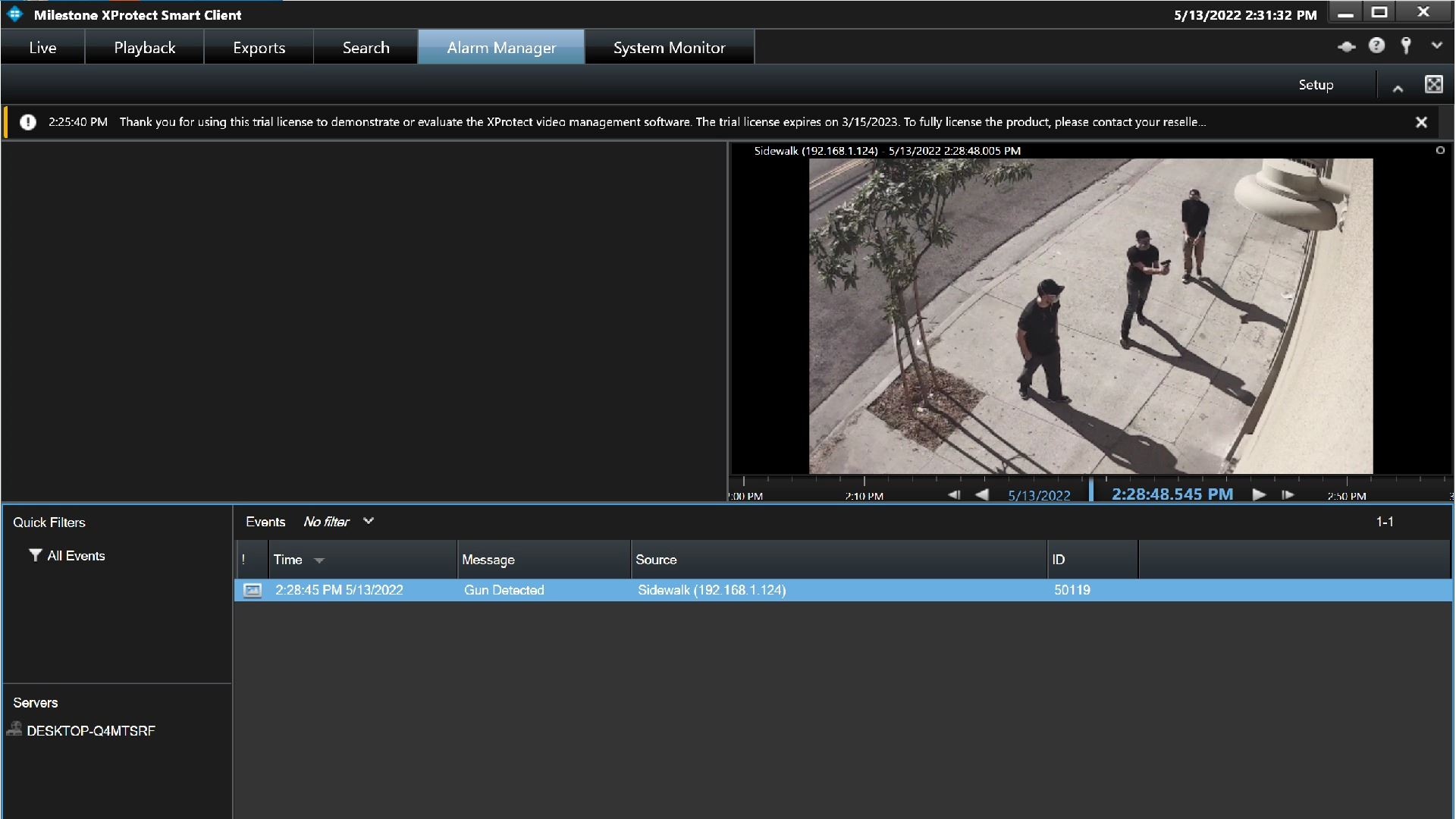Click the 1-1 event count label

pos(1385,522)
